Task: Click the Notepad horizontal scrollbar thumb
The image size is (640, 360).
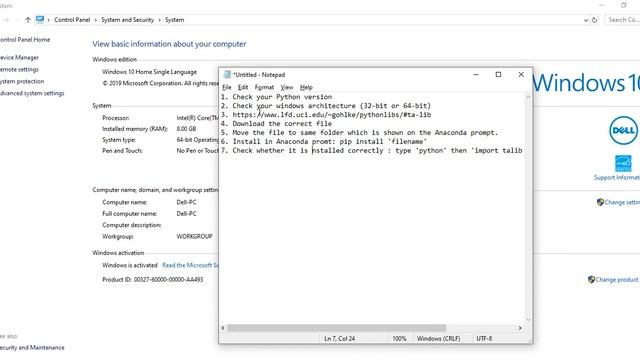Action: (337, 328)
